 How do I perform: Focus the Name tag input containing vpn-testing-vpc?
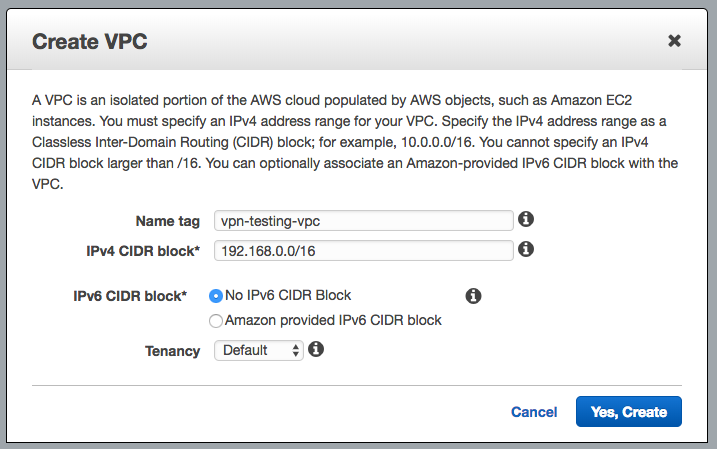point(363,220)
